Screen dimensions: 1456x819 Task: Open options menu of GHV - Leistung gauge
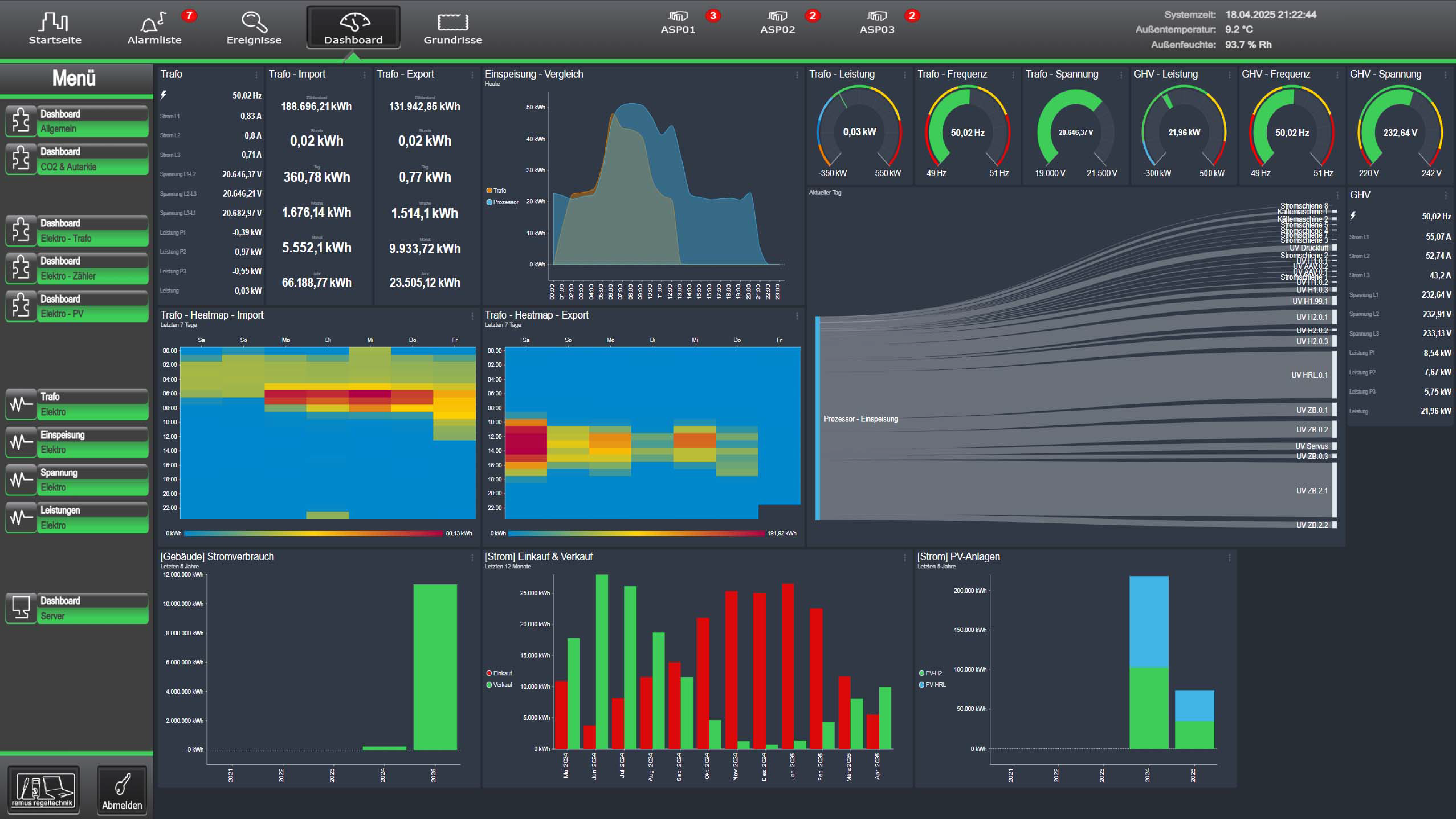pyautogui.click(x=1229, y=75)
